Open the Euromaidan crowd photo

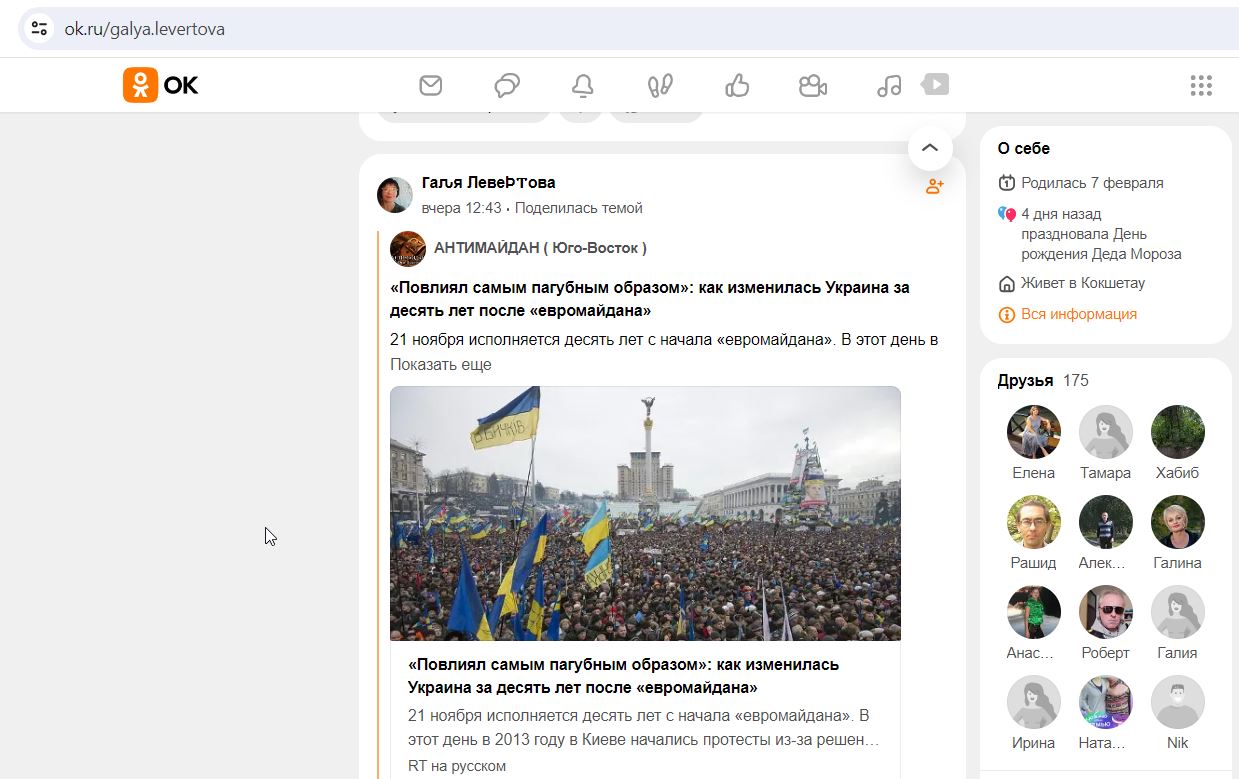645,513
